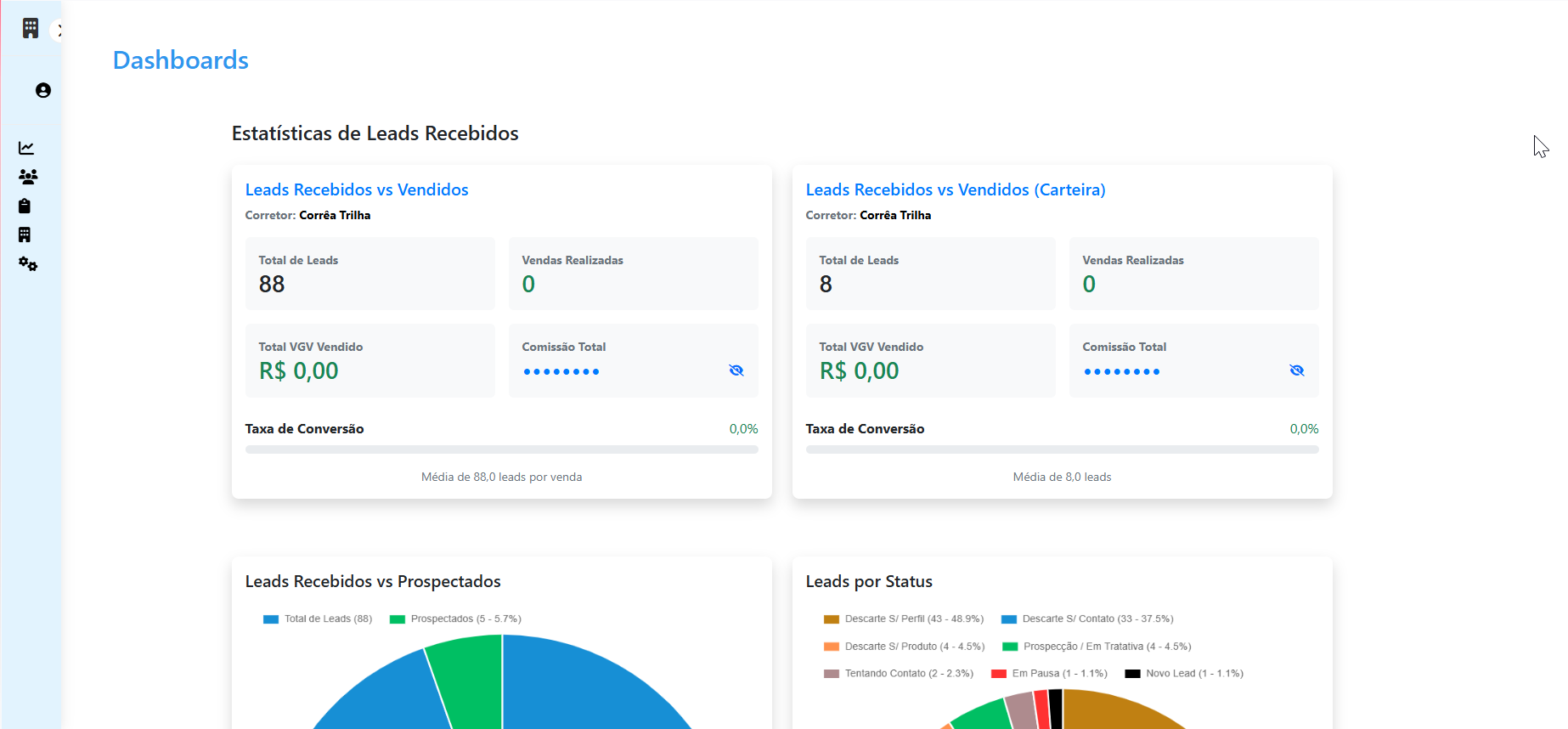Click the Dashboards heading
The height and width of the screenshot is (729, 1568).
tap(181, 60)
